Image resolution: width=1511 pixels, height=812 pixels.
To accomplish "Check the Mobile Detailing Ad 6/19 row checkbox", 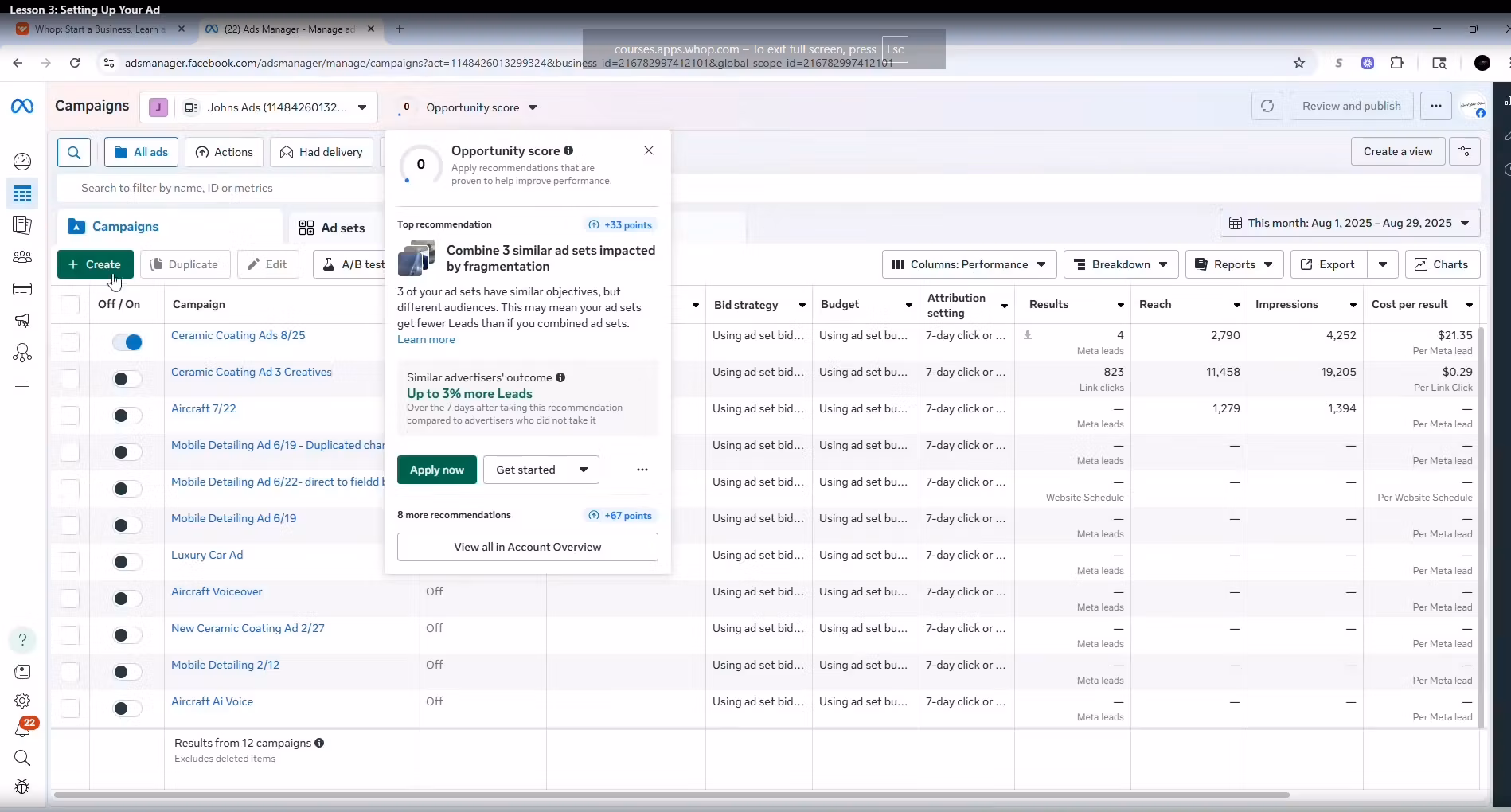I will coord(70,525).
